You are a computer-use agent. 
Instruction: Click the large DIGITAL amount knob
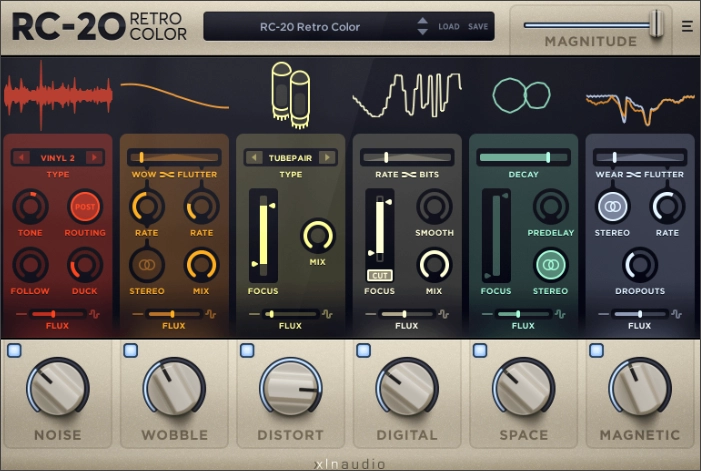point(407,387)
